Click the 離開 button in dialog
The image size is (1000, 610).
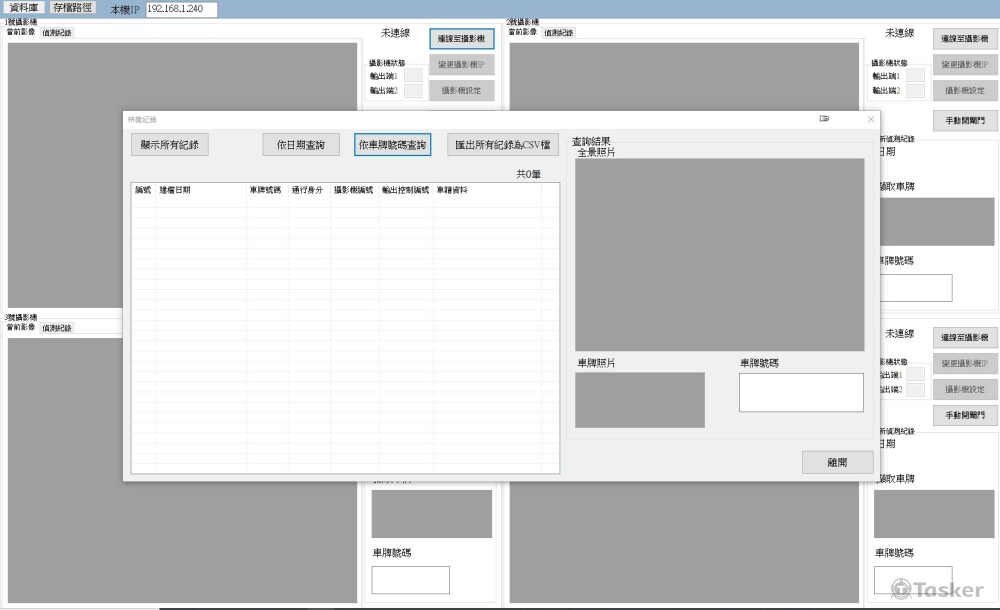click(x=837, y=463)
